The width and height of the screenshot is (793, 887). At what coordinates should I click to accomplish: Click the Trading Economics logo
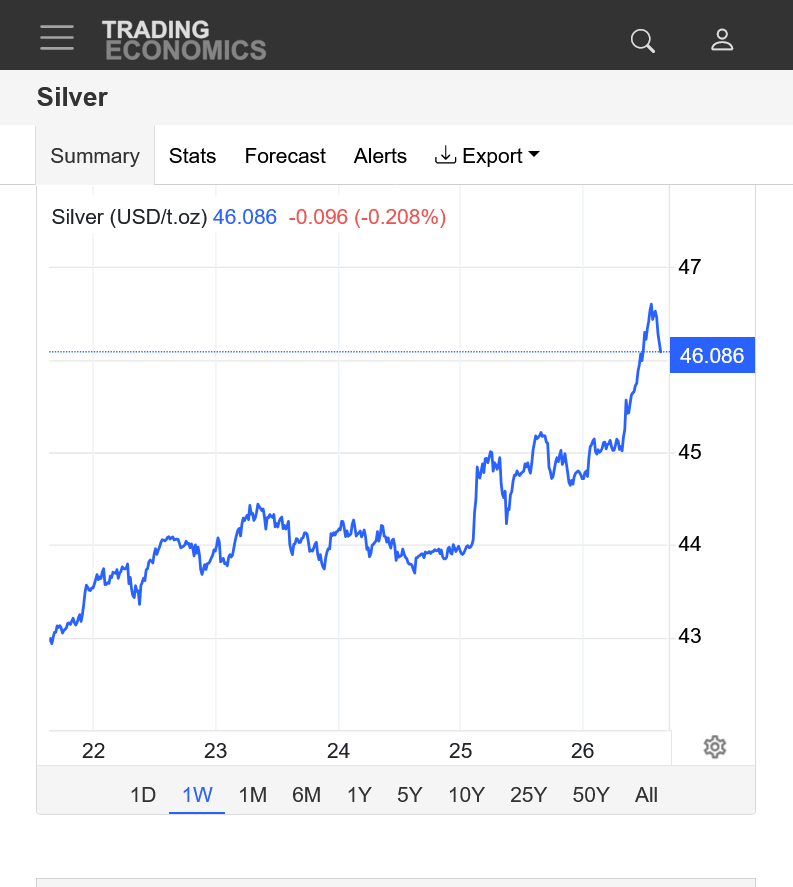point(184,40)
